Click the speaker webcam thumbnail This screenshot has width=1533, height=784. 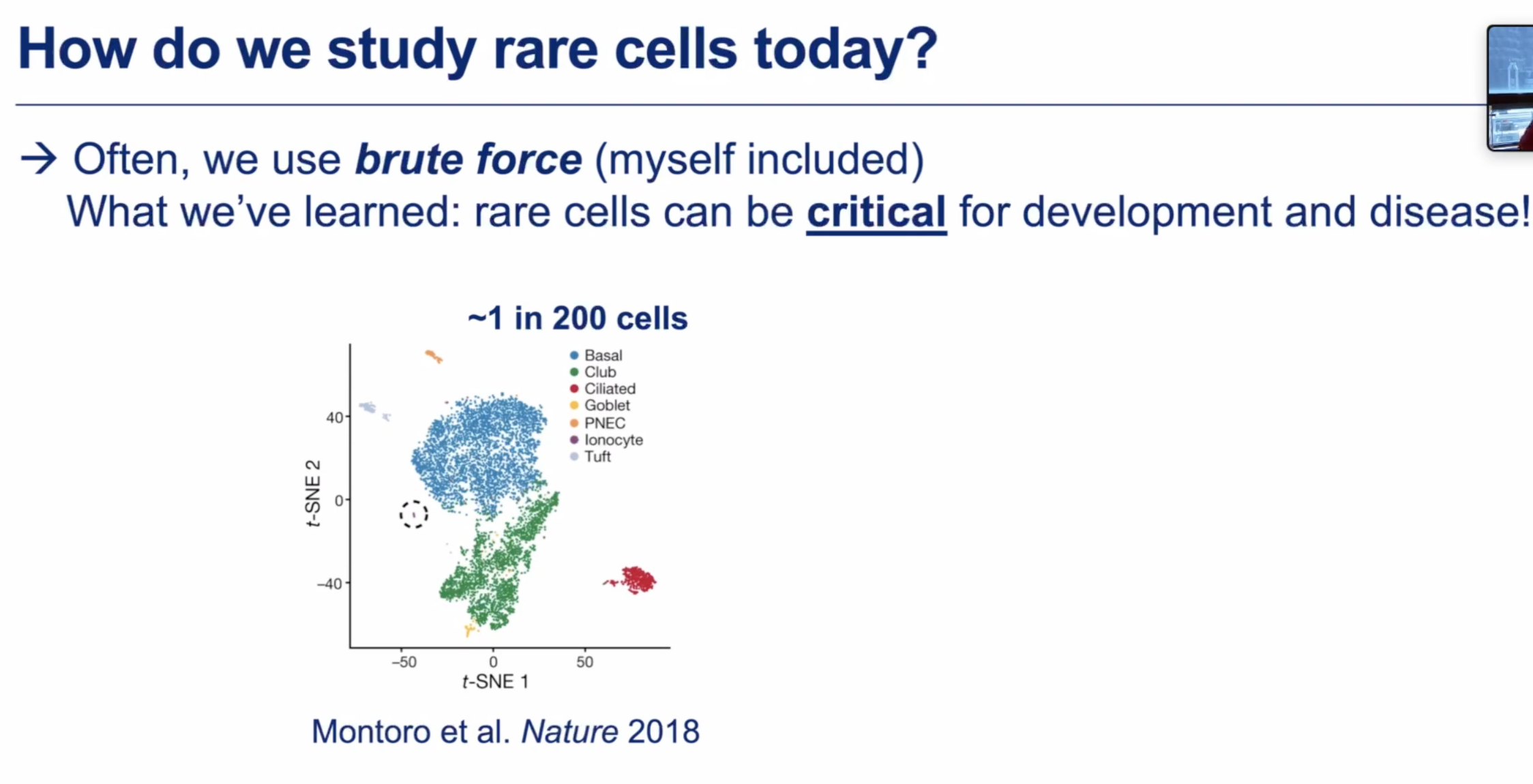coord(1510,87)
